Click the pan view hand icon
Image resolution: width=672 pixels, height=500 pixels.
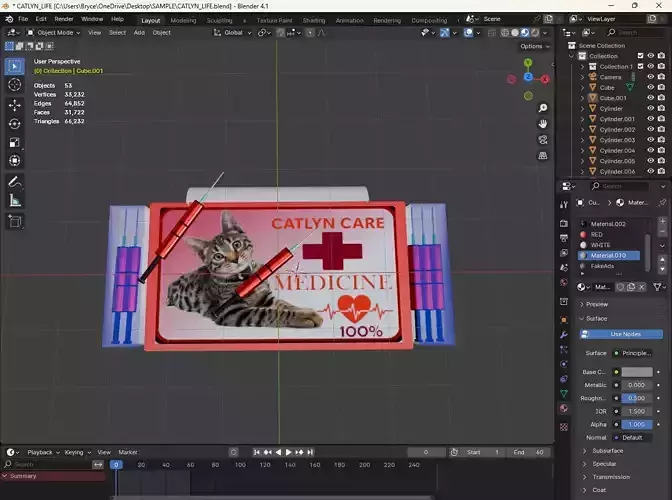click(x=543, y=124)
